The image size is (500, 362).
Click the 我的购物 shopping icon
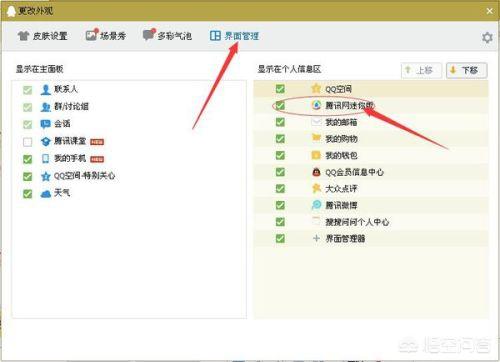[x=316, y=138]
